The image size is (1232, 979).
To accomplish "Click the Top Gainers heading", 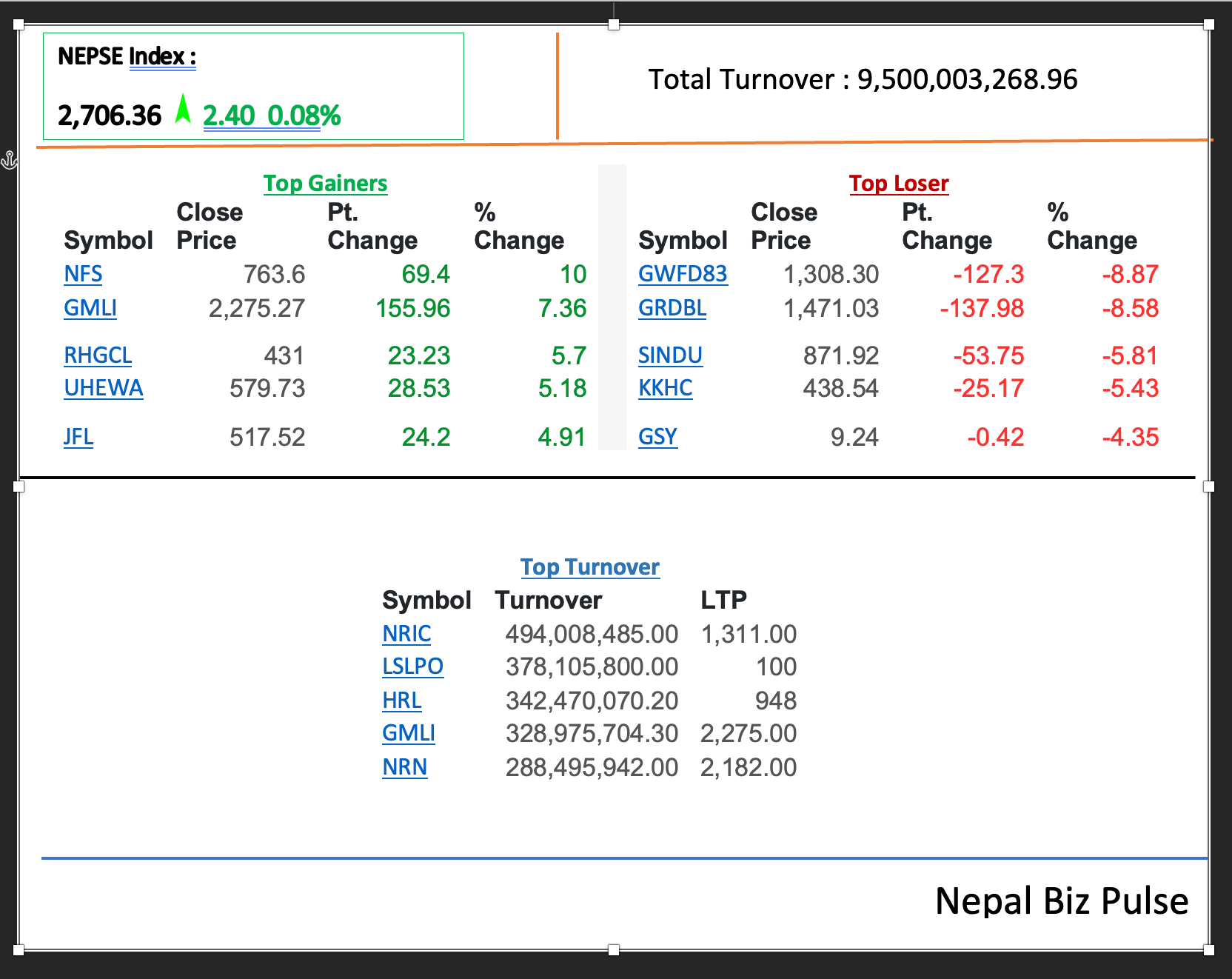I will click(x=325, y=183).
